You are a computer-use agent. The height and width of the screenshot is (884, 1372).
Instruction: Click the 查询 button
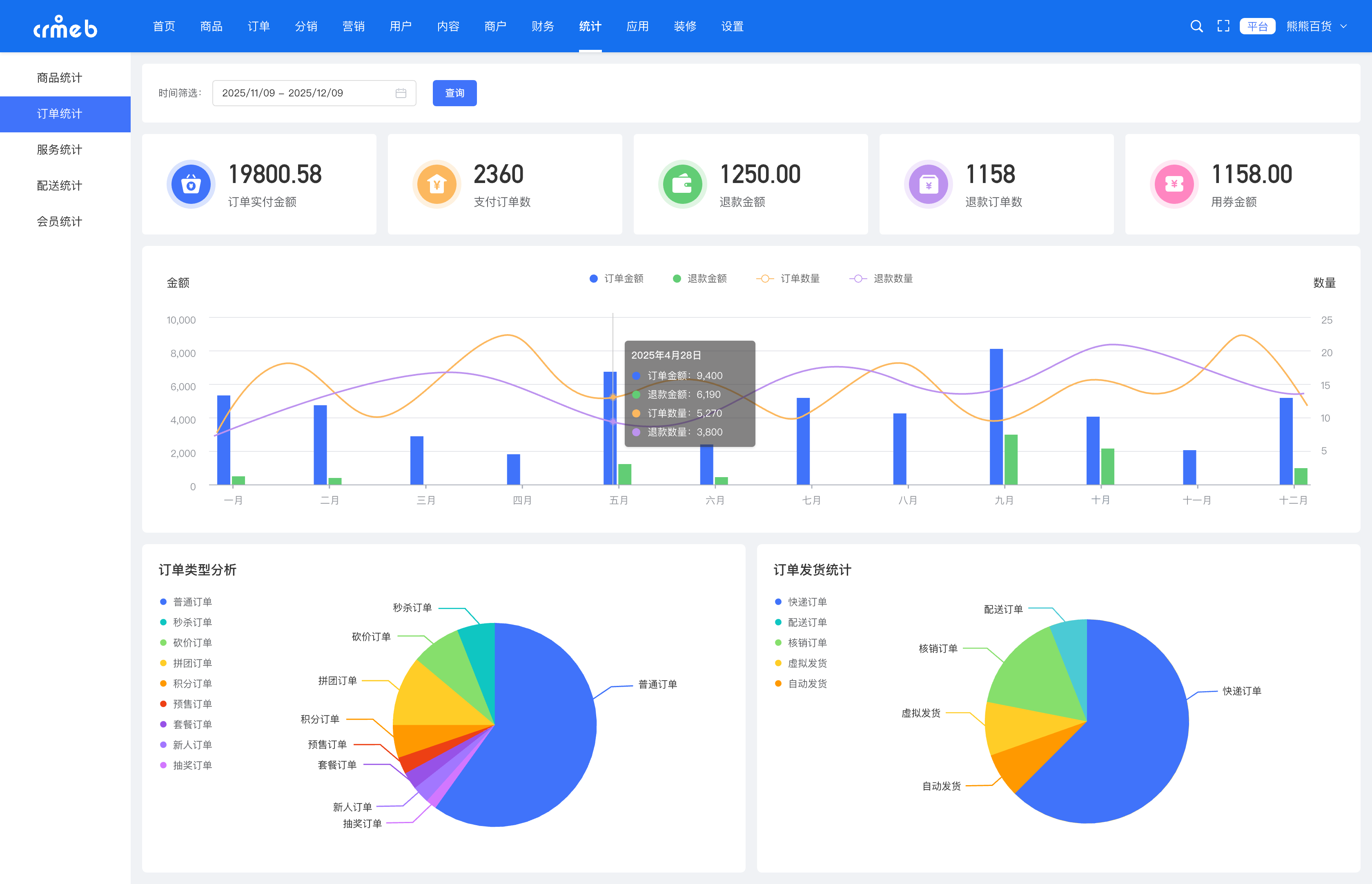click(x=454, y=93)
